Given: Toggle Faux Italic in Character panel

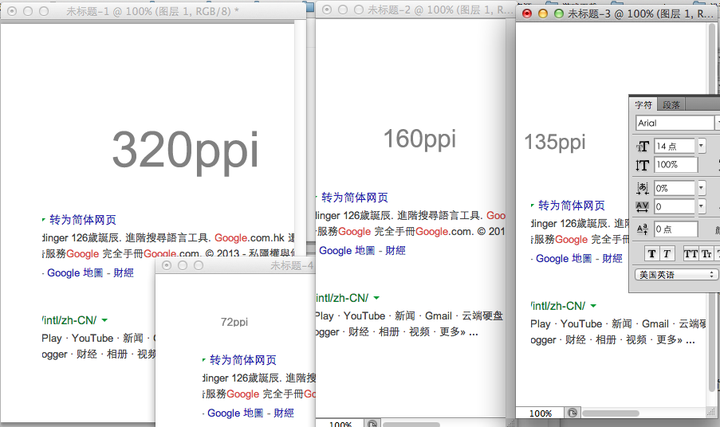Looking at the screenshot, I should (666, 253).
